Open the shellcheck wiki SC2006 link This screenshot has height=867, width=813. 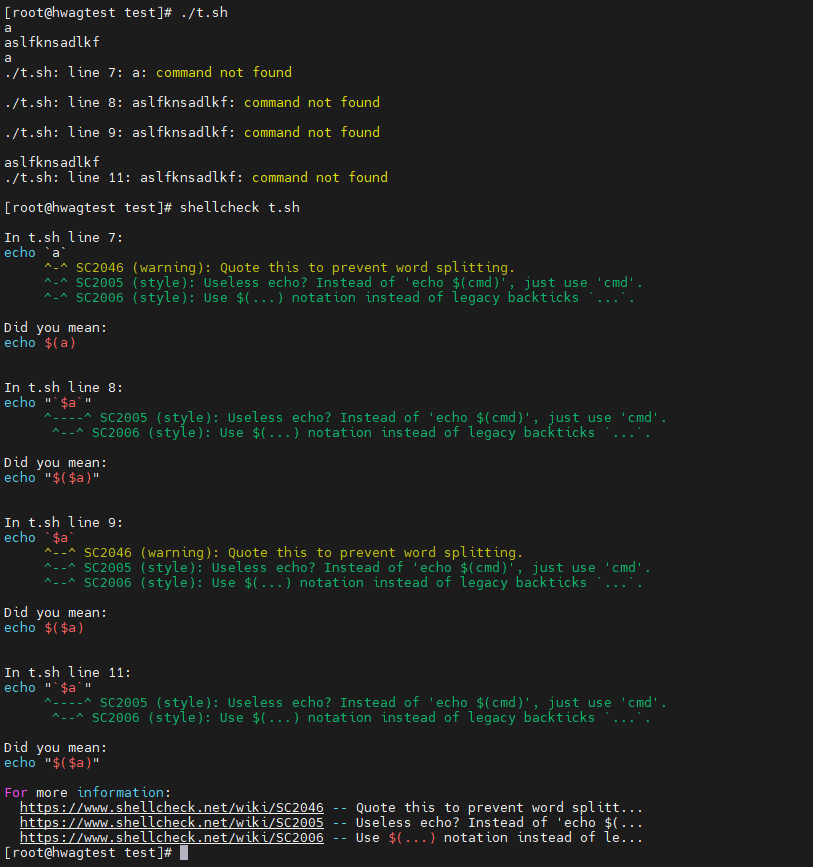[171, 838]
